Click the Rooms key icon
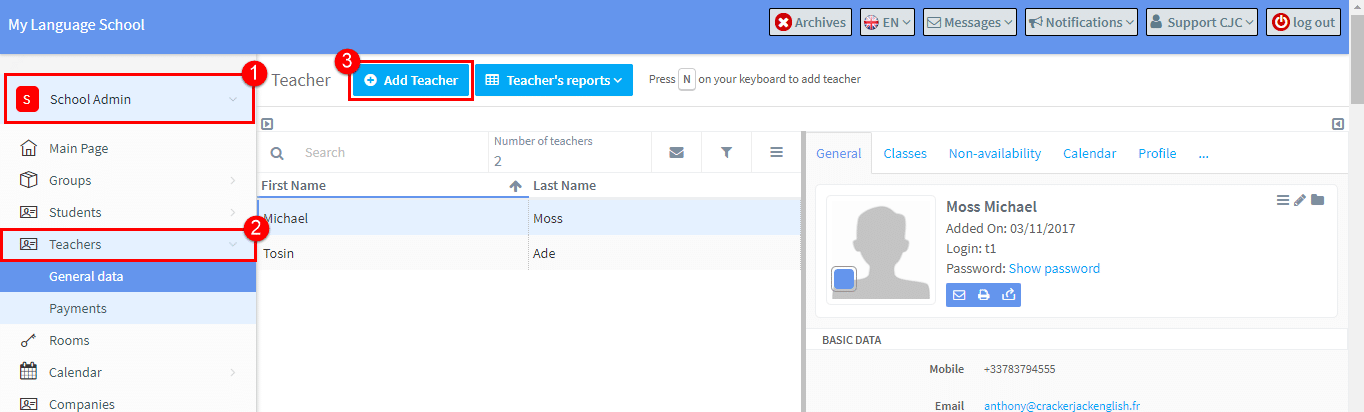Viewport: 1364px width, 412px height. (29, 341)
